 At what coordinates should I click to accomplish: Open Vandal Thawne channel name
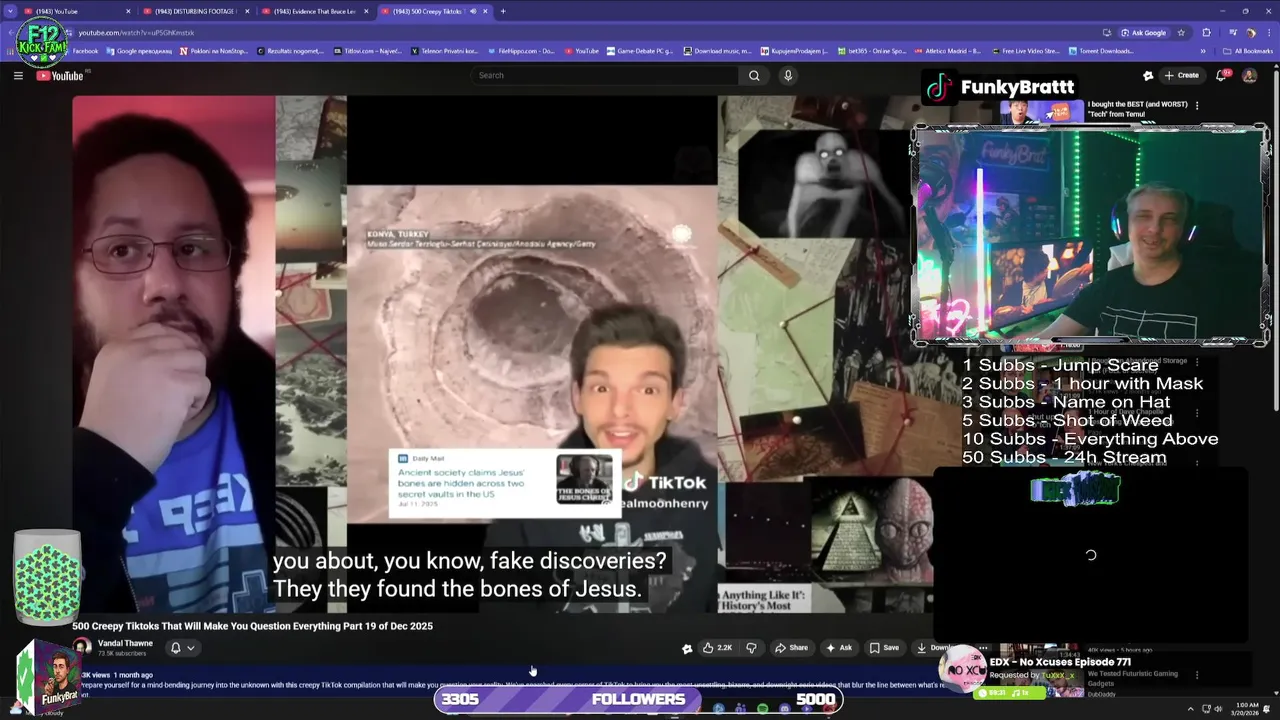pyautogui.click(x=125, y=643)
